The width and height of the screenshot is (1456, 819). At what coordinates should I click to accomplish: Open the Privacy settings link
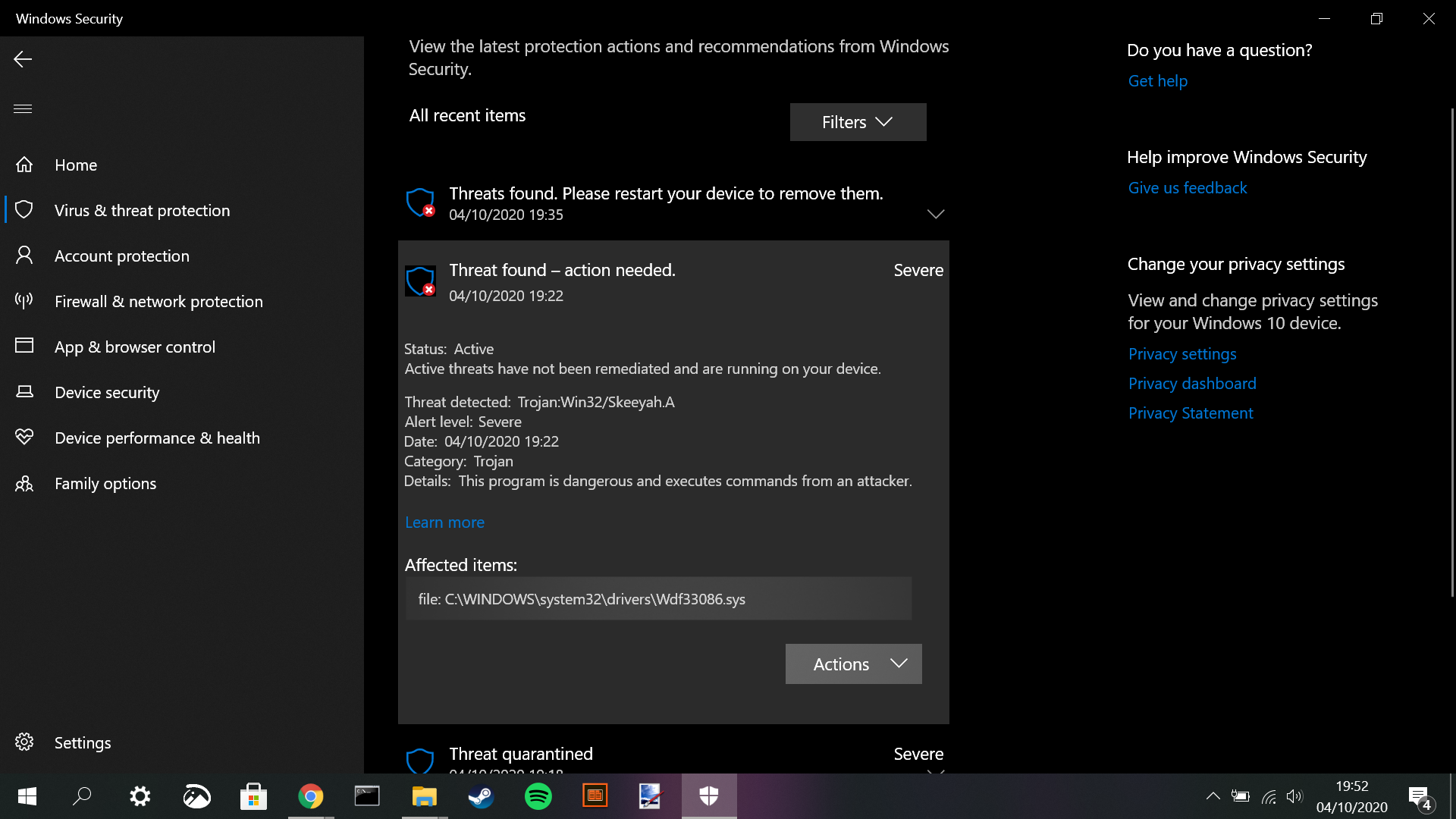tap(1182, 354)
